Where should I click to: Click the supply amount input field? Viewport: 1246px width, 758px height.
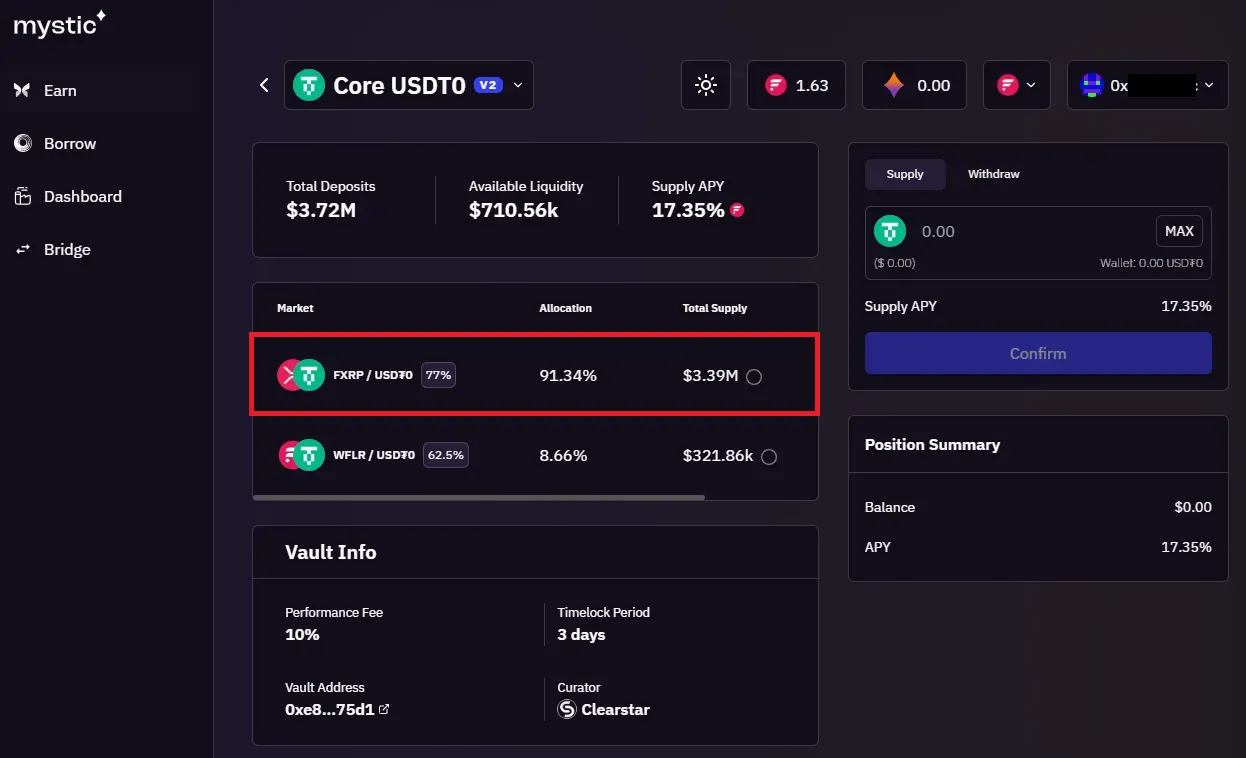point(1030,231)
